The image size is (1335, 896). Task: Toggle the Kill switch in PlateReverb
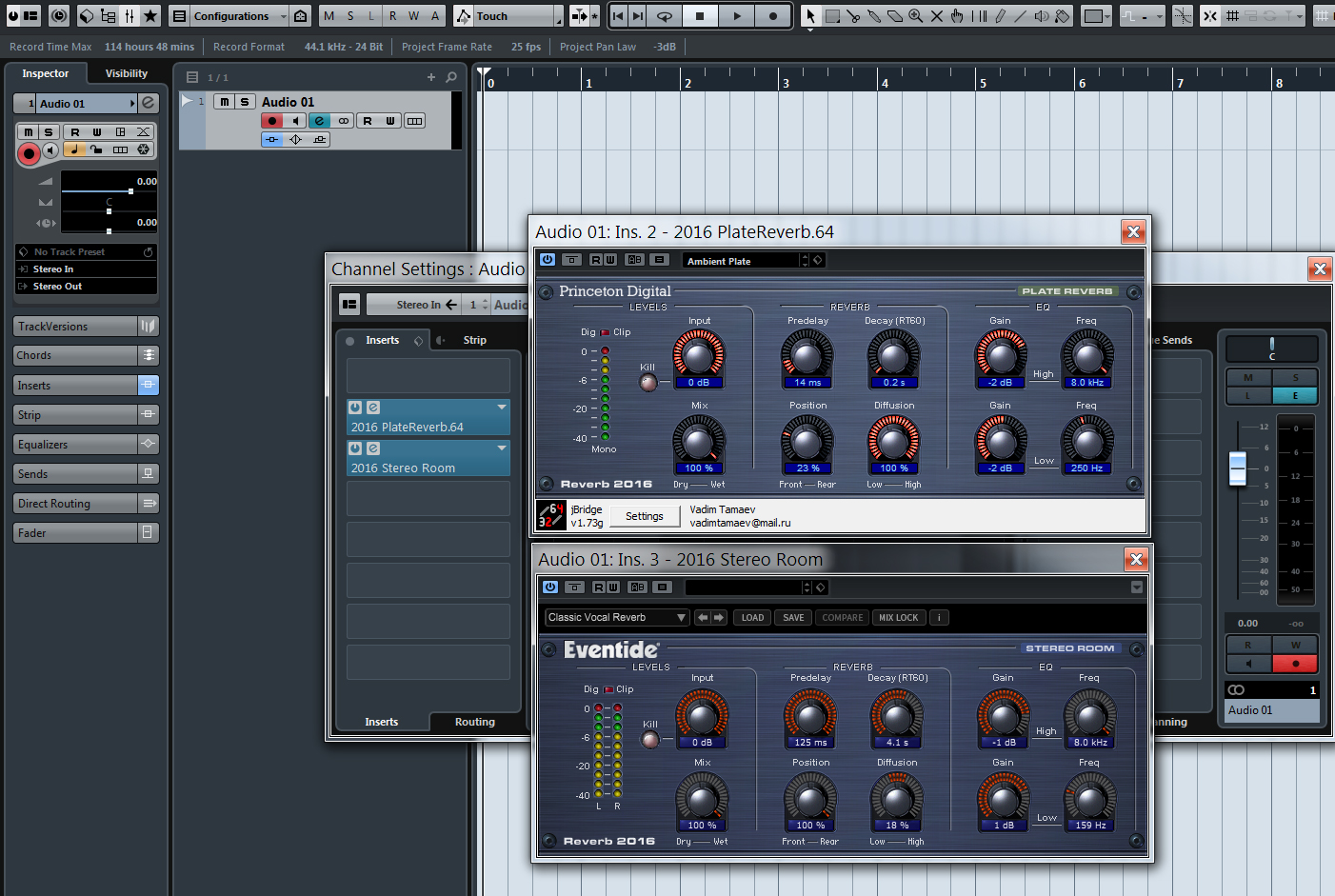(x=648, y=383)
